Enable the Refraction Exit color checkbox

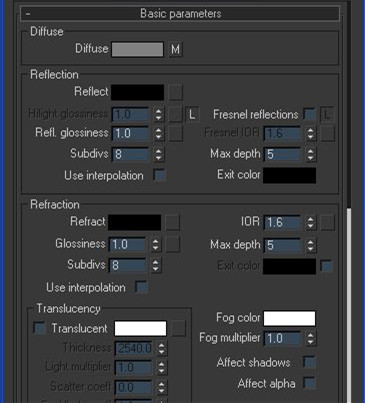326,266
